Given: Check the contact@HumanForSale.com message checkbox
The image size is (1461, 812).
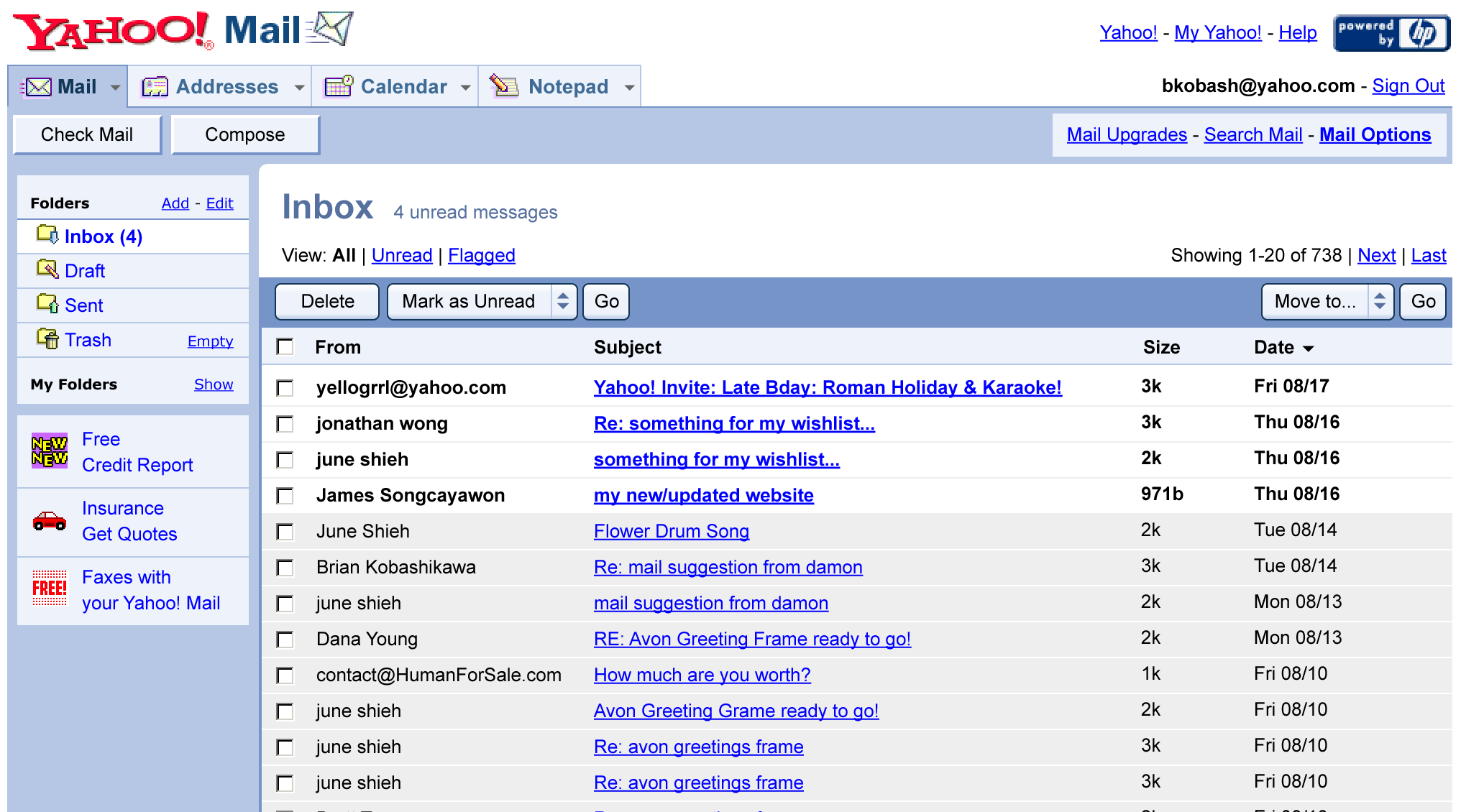Looking at the screenshot, I should (x=285, y=675).
